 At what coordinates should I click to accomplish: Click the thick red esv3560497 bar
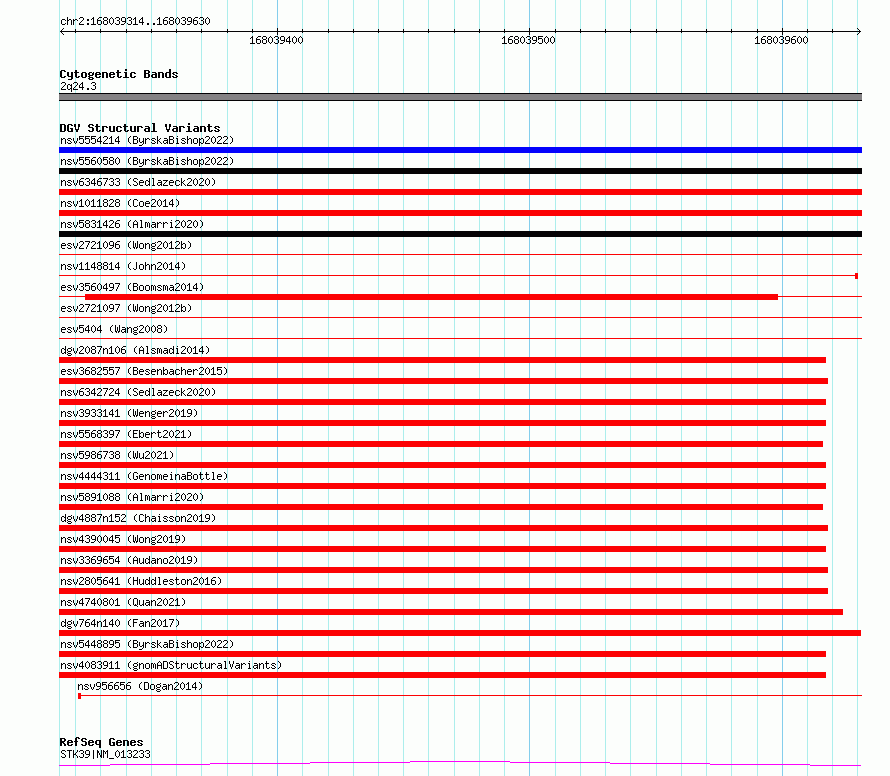point(431,297)
